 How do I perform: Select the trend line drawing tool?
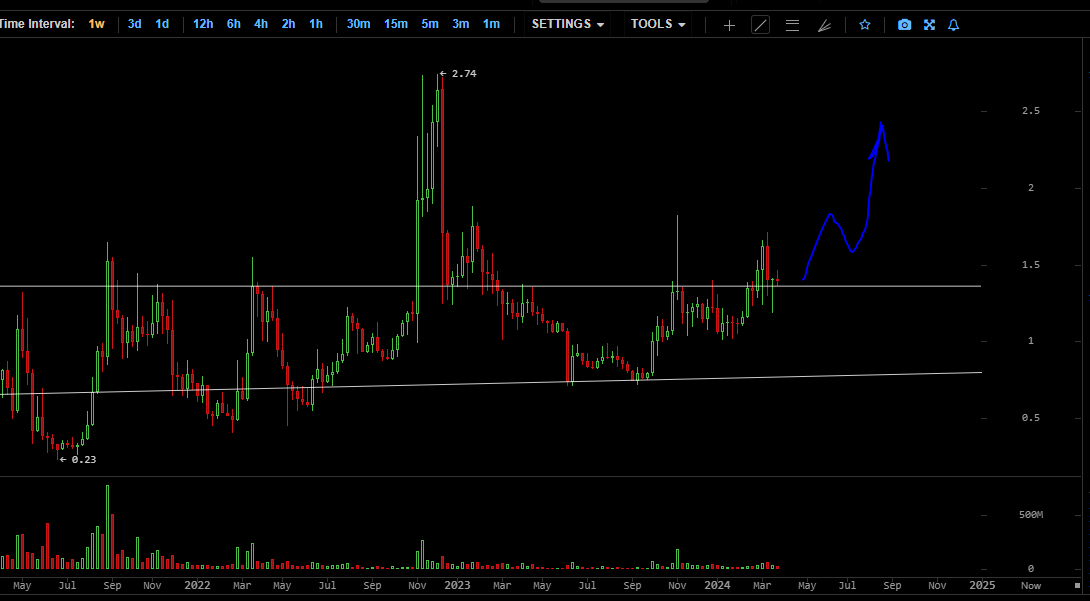point(760,25)
